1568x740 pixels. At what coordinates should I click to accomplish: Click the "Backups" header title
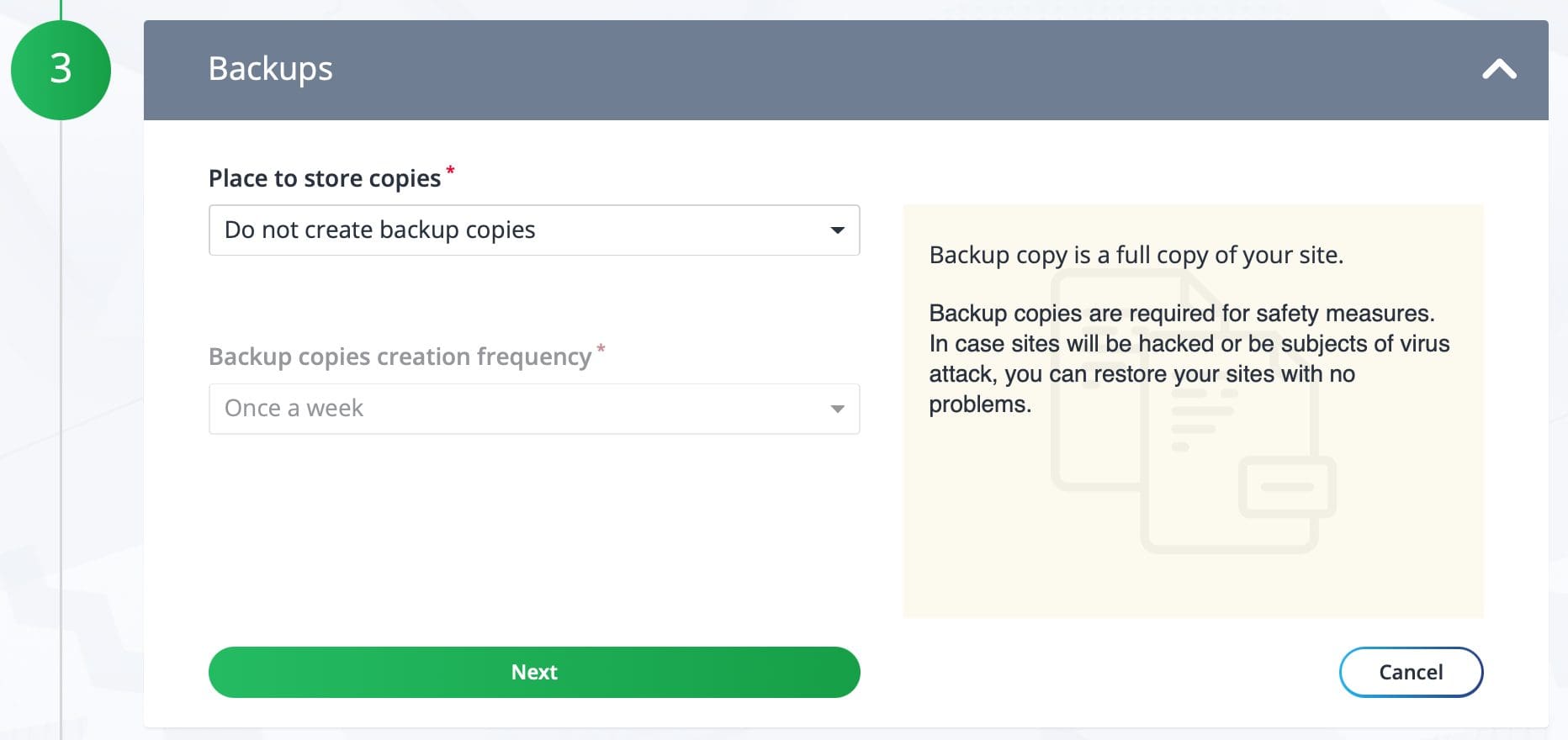[x=270, y=69]
